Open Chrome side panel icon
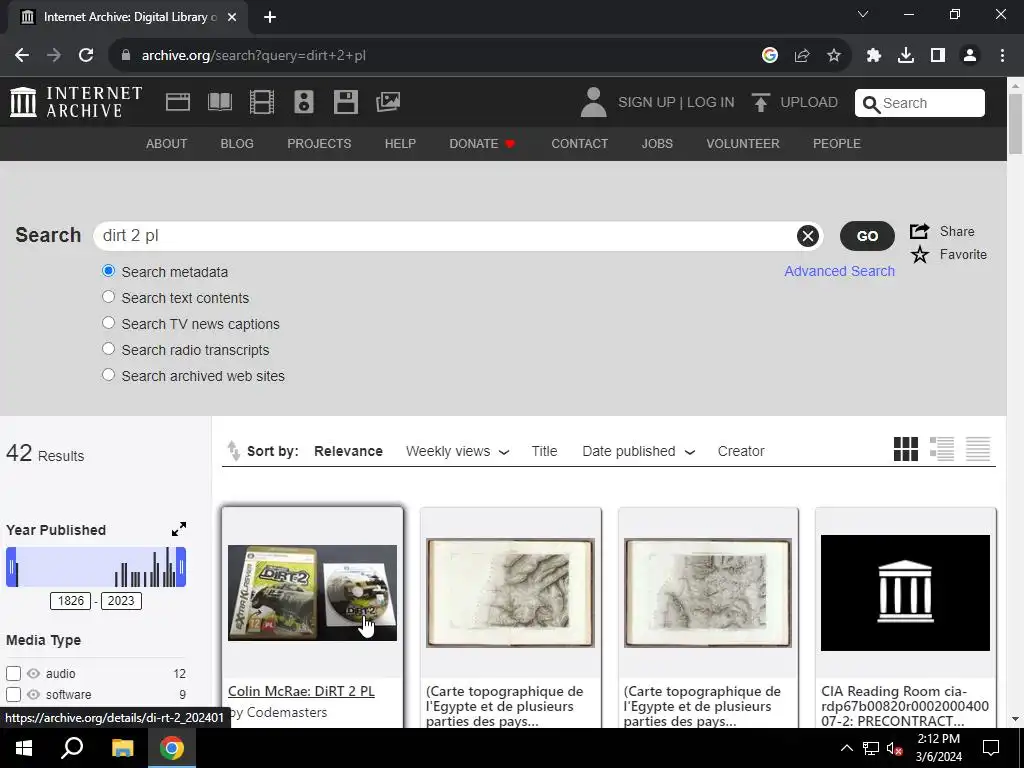Image resolution: width=1024 pixels, height=768 pixels. pyautogui.click(x=938, y=56)
